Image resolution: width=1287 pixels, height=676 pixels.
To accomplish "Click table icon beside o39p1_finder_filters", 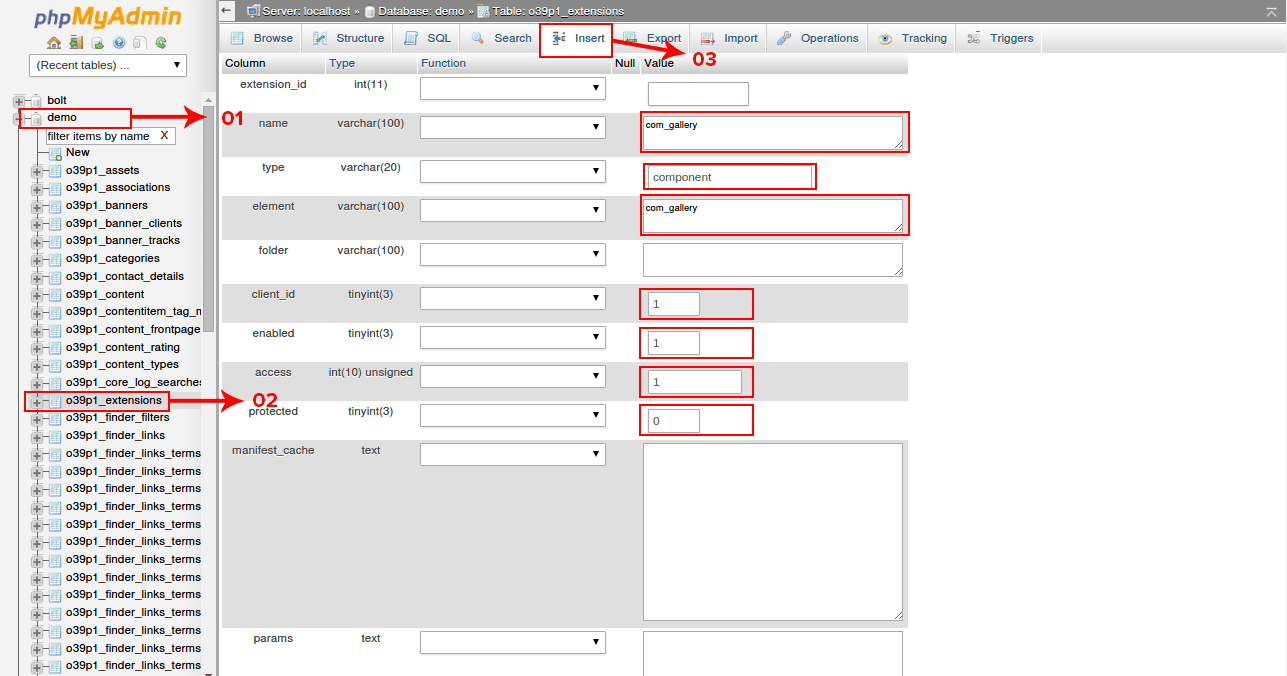I will point(56,418).
